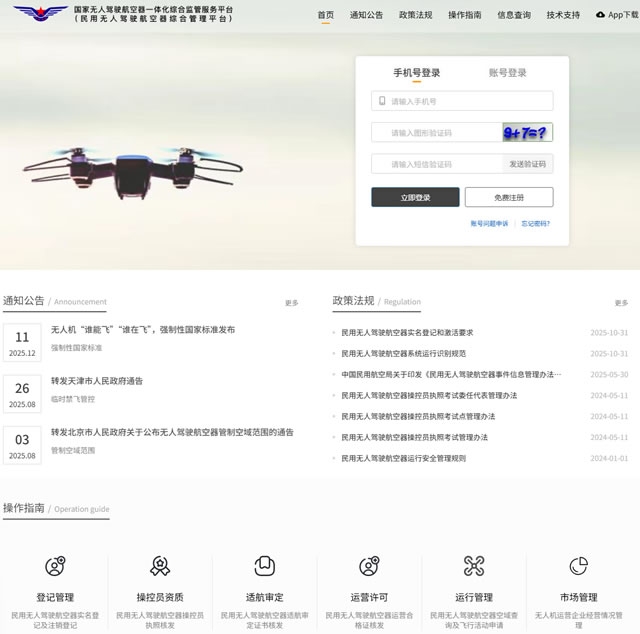Click the 政策法规 Regulation section heading
The image size is (640, 634).
coord(376,301)
